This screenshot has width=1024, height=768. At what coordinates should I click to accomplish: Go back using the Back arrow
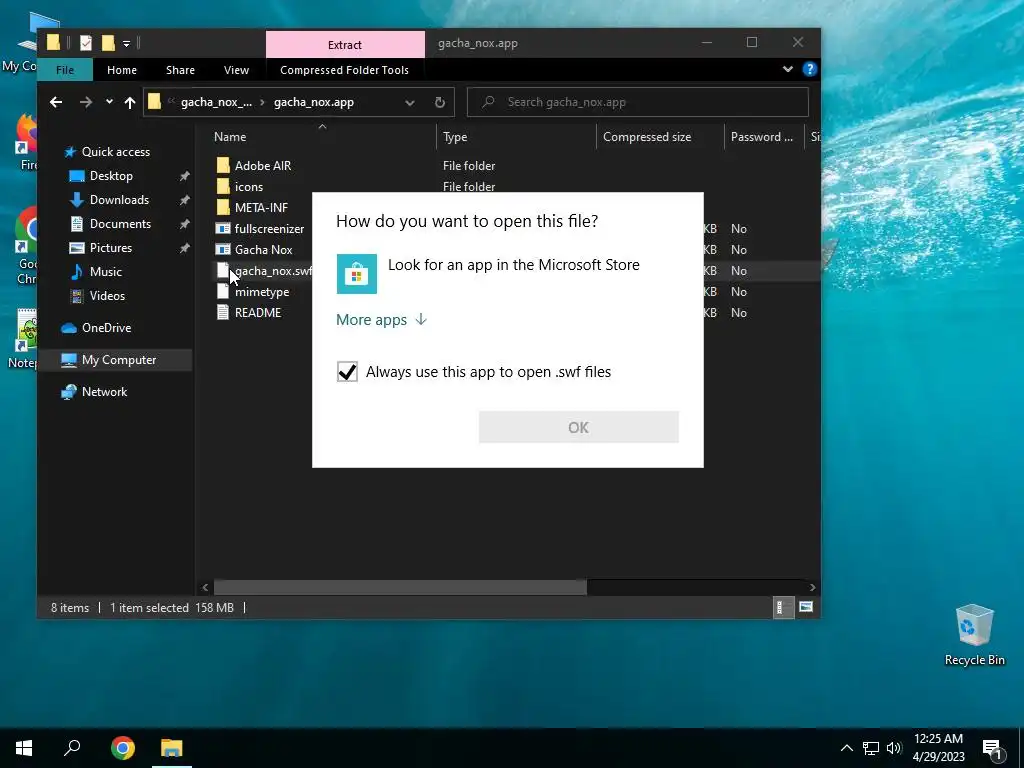pyautogui.click(x=56, y=102)
